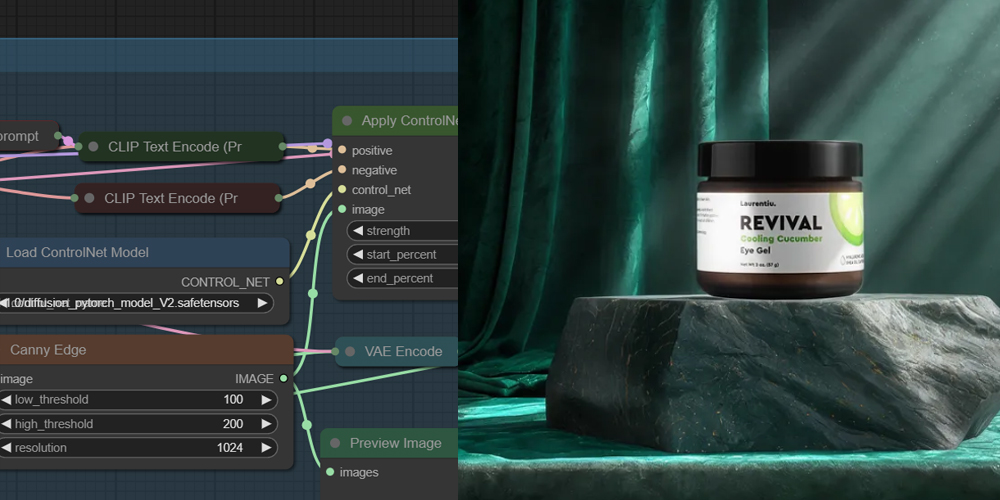Image resolution: width=1000 pixels, height=500 pixels.
Task: Collapse the Apply ControlNet node via its title dot
Action: (x=347, y=121)
